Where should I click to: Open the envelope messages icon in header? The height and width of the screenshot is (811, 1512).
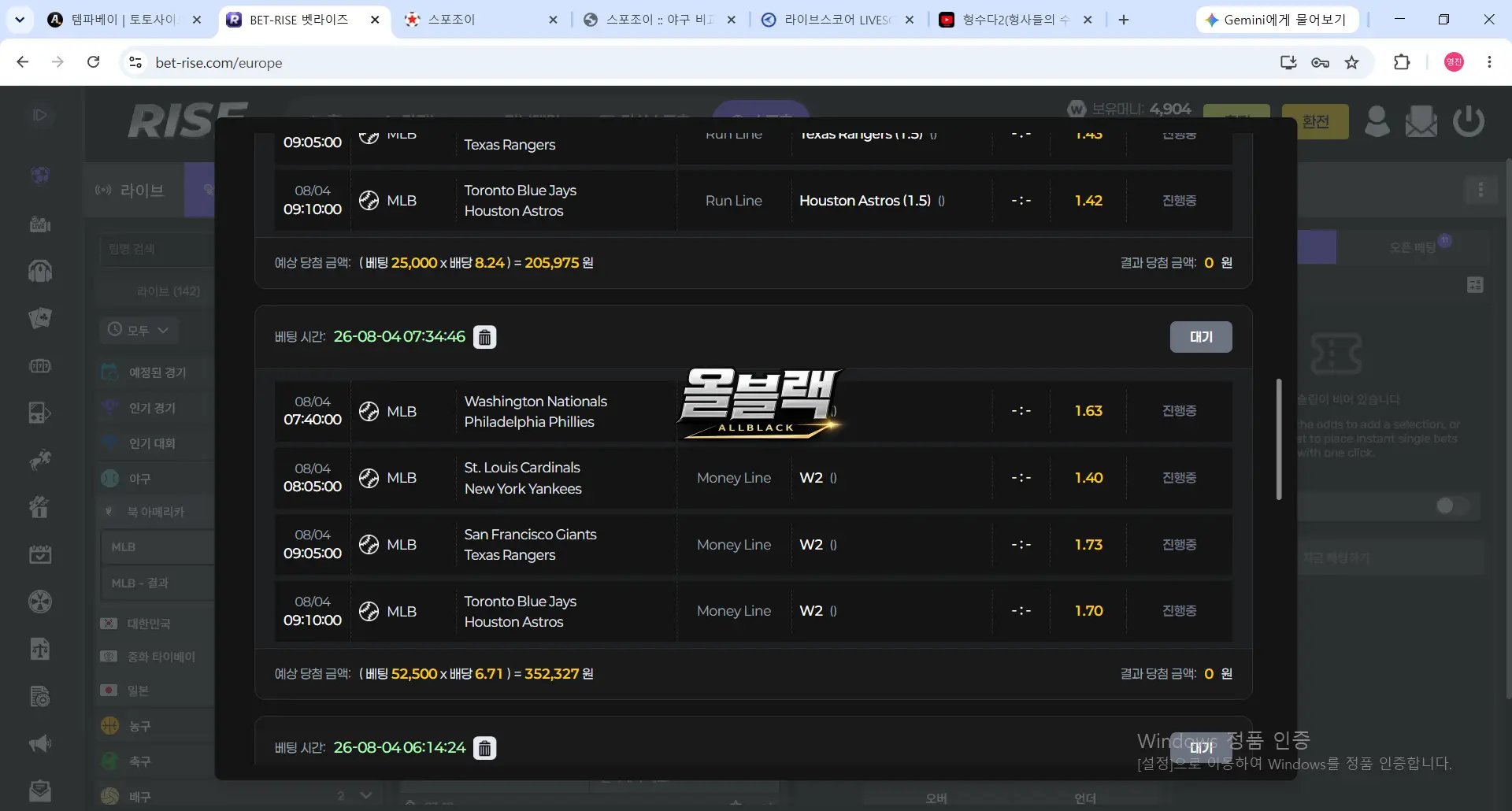click(1421, 121)
